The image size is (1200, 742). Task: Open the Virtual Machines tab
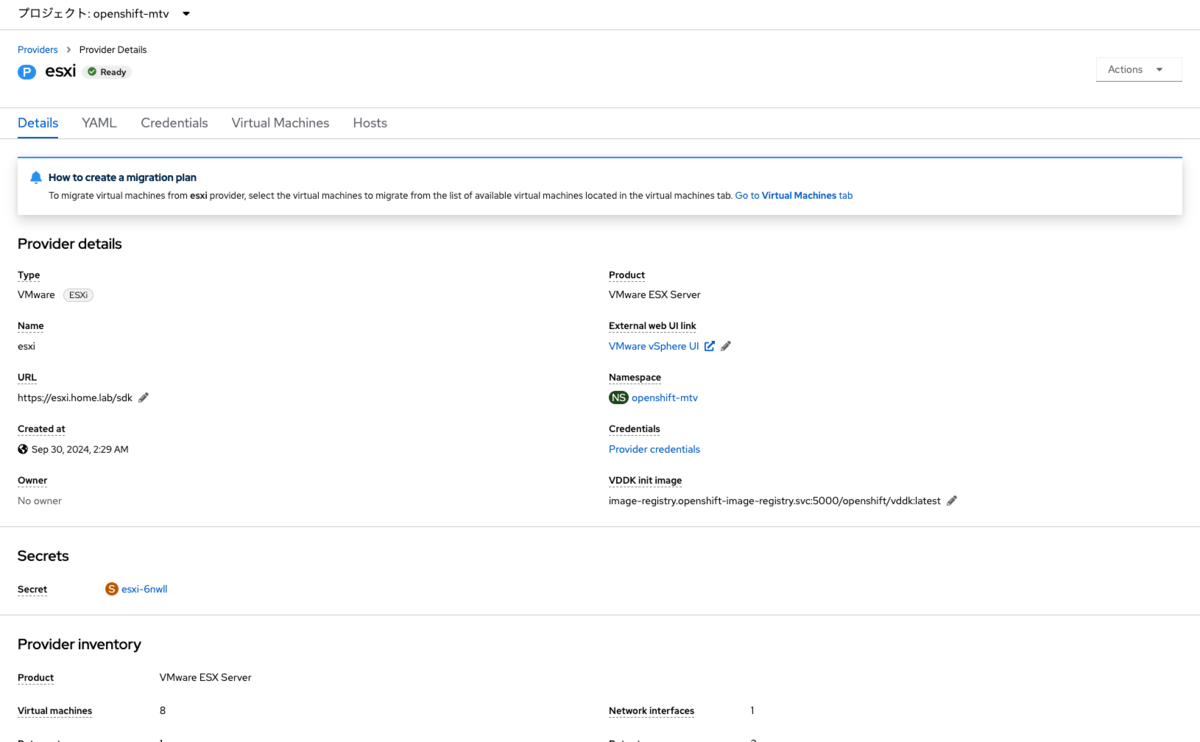(280, 123)
